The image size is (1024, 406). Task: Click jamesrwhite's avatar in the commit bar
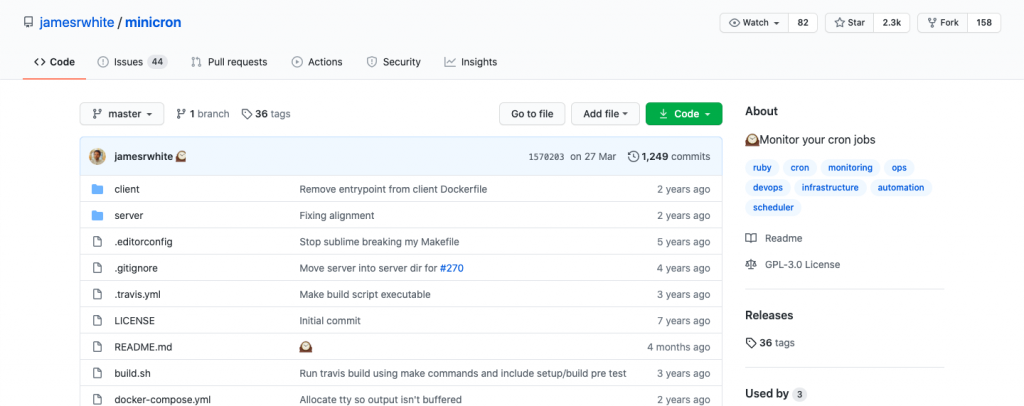click(x=97, y=157)
